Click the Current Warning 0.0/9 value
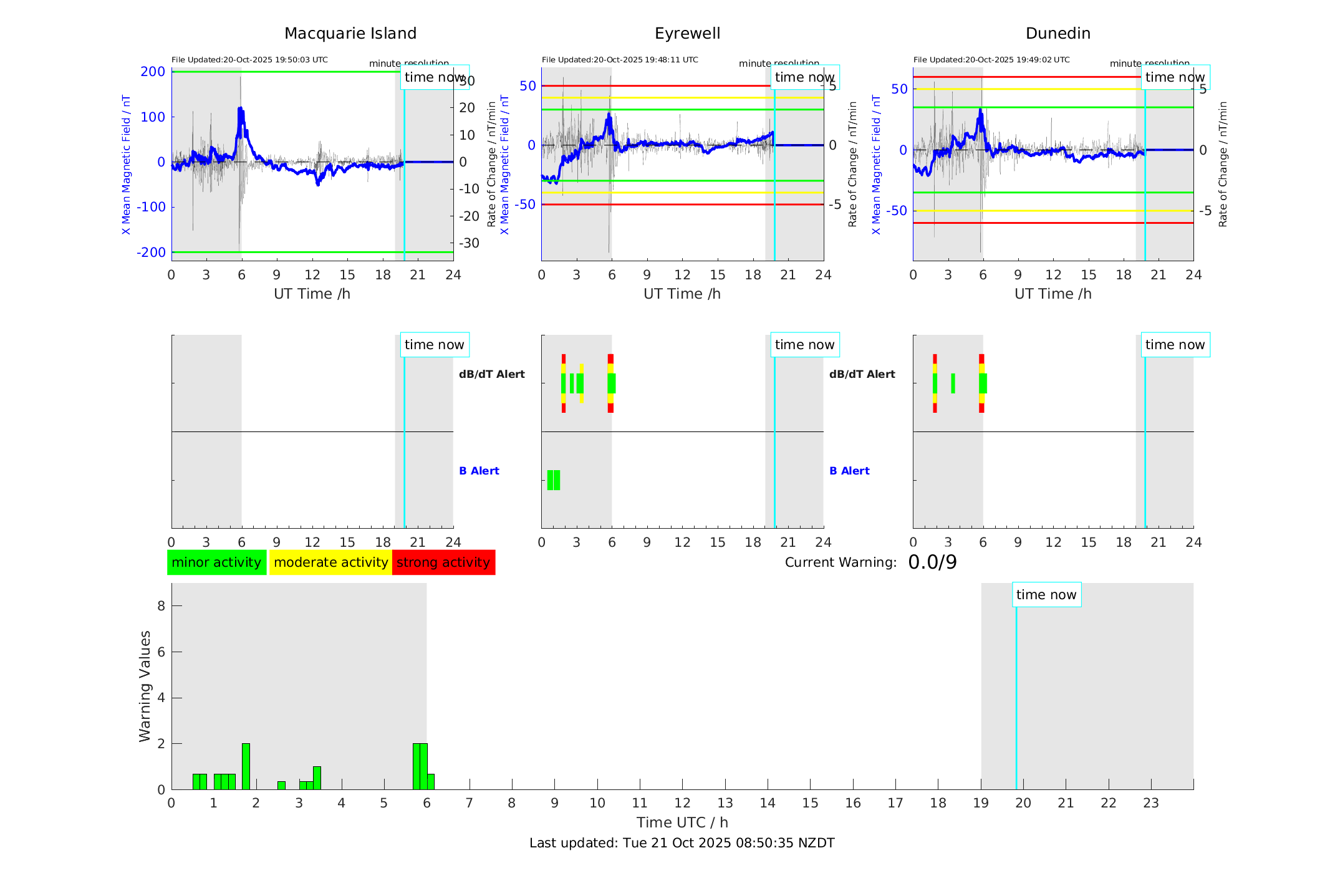Image resolution: width=1320 pixels, height=896 pixels. 932,562
